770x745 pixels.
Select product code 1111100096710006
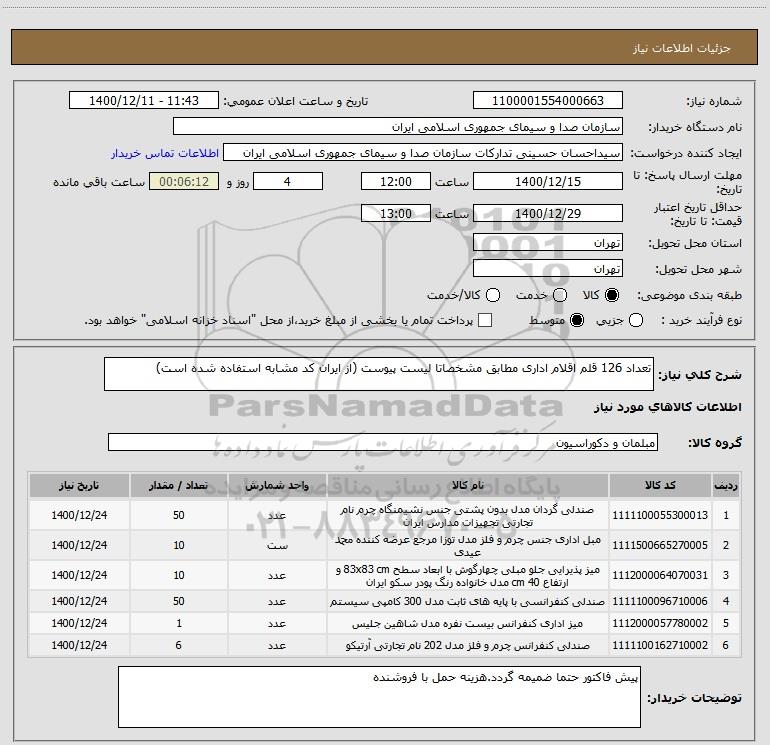point(660,601)
